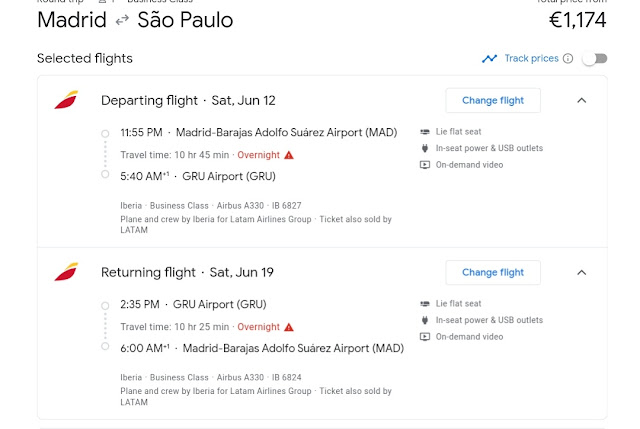Viewport: 640px width, 429px height.
Task: Click the Track prices info icon
Action: (x=568, y=59)
